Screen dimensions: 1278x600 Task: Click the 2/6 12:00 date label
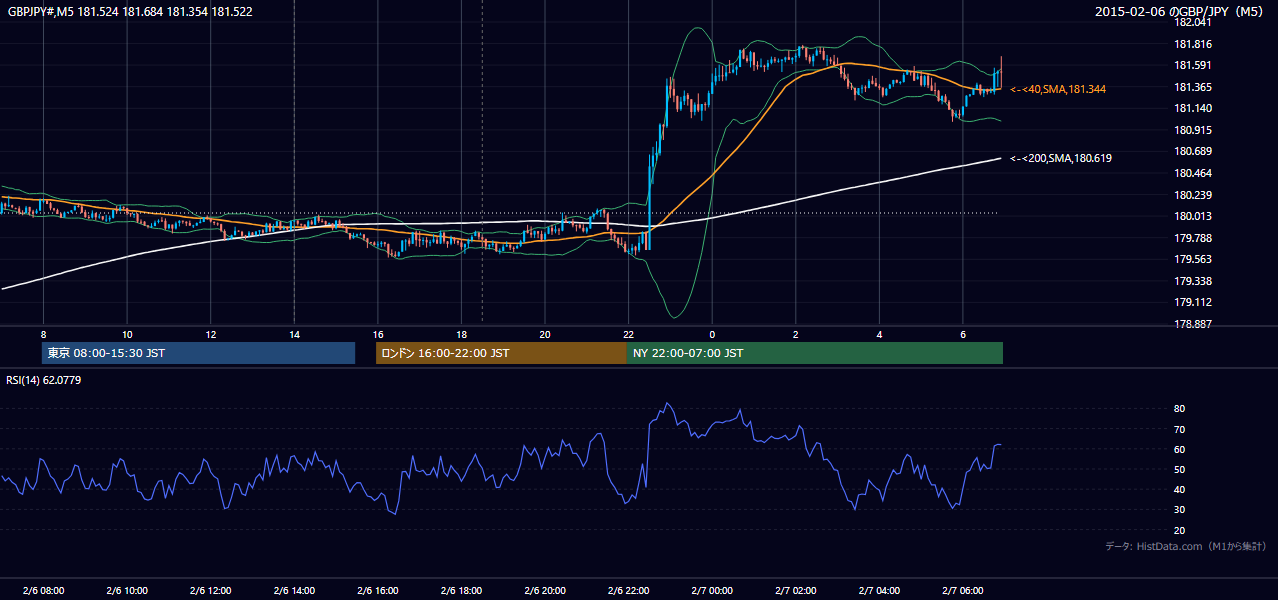point(210,591)
